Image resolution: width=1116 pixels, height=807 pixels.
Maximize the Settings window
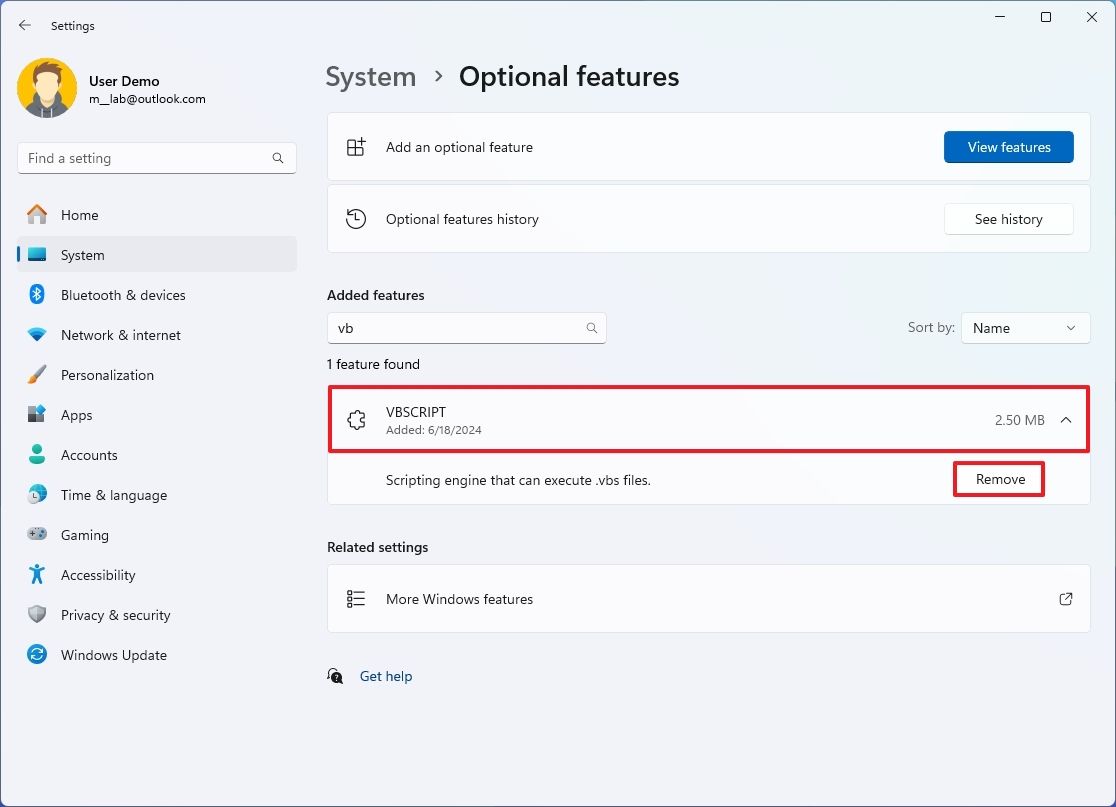1046,17
